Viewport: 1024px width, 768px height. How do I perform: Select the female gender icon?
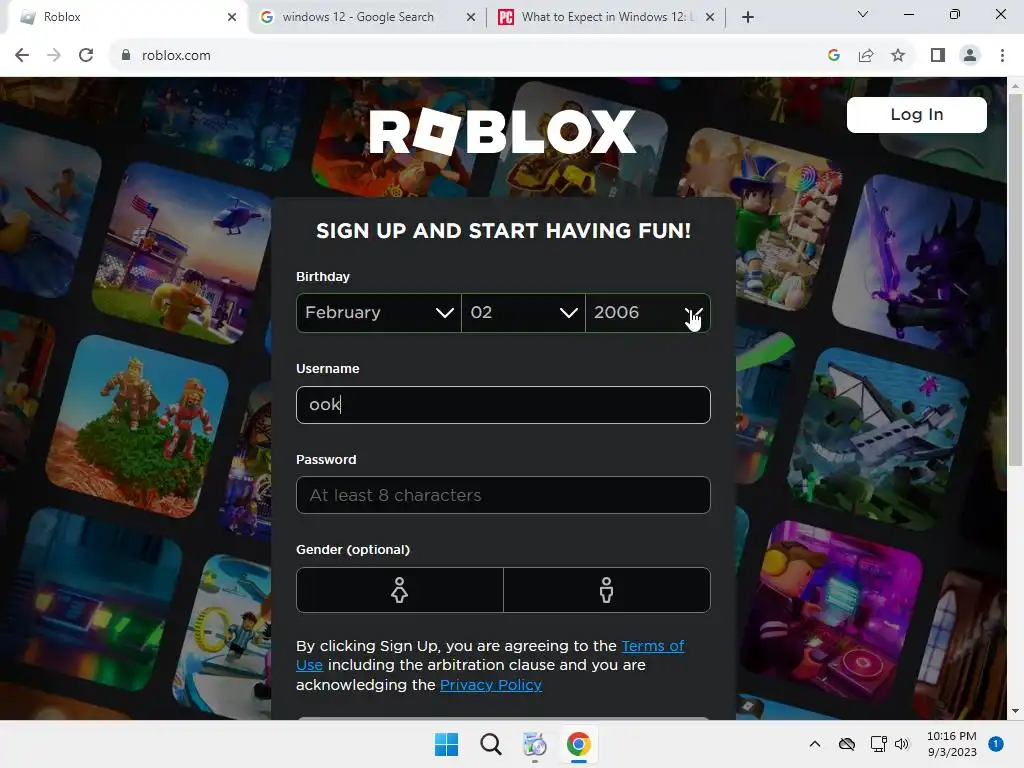[x=400, y=590]
